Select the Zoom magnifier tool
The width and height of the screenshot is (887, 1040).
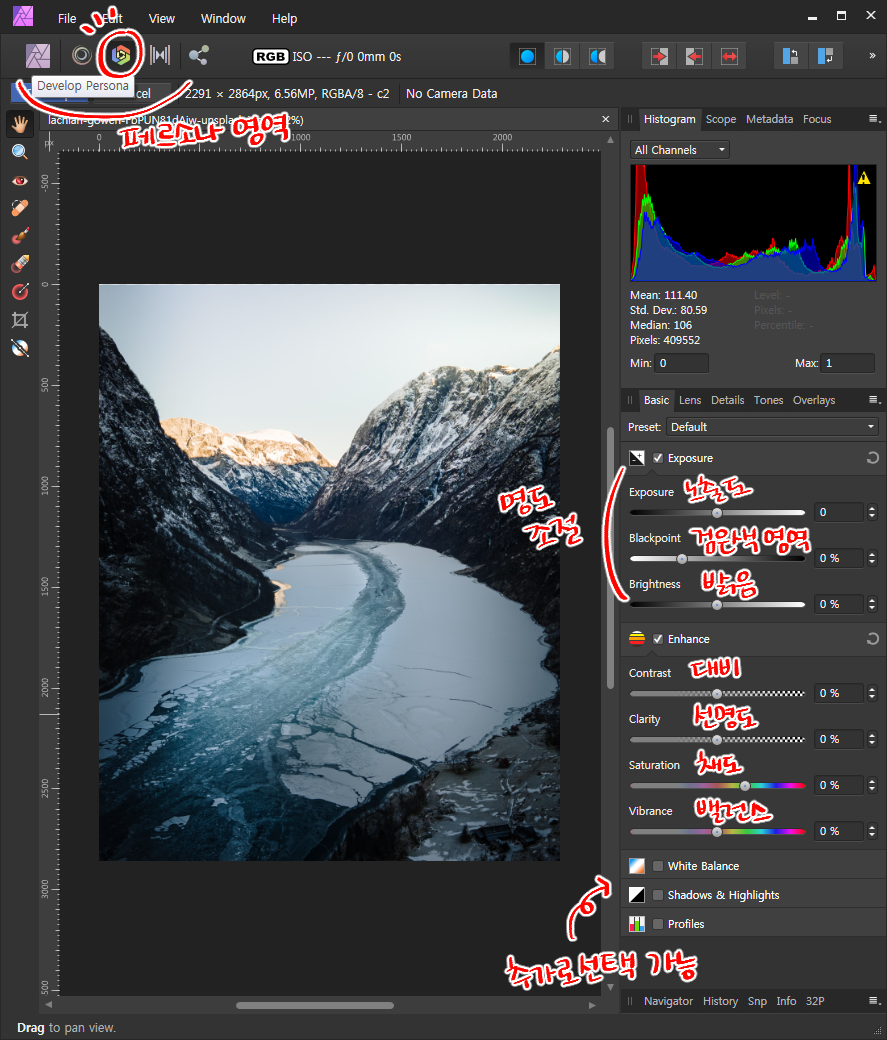[x=20, y=152]
